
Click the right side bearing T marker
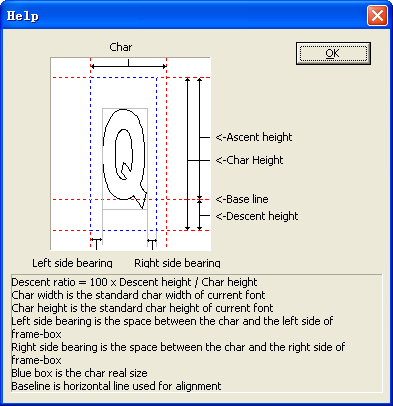click(x=152, y=244)
